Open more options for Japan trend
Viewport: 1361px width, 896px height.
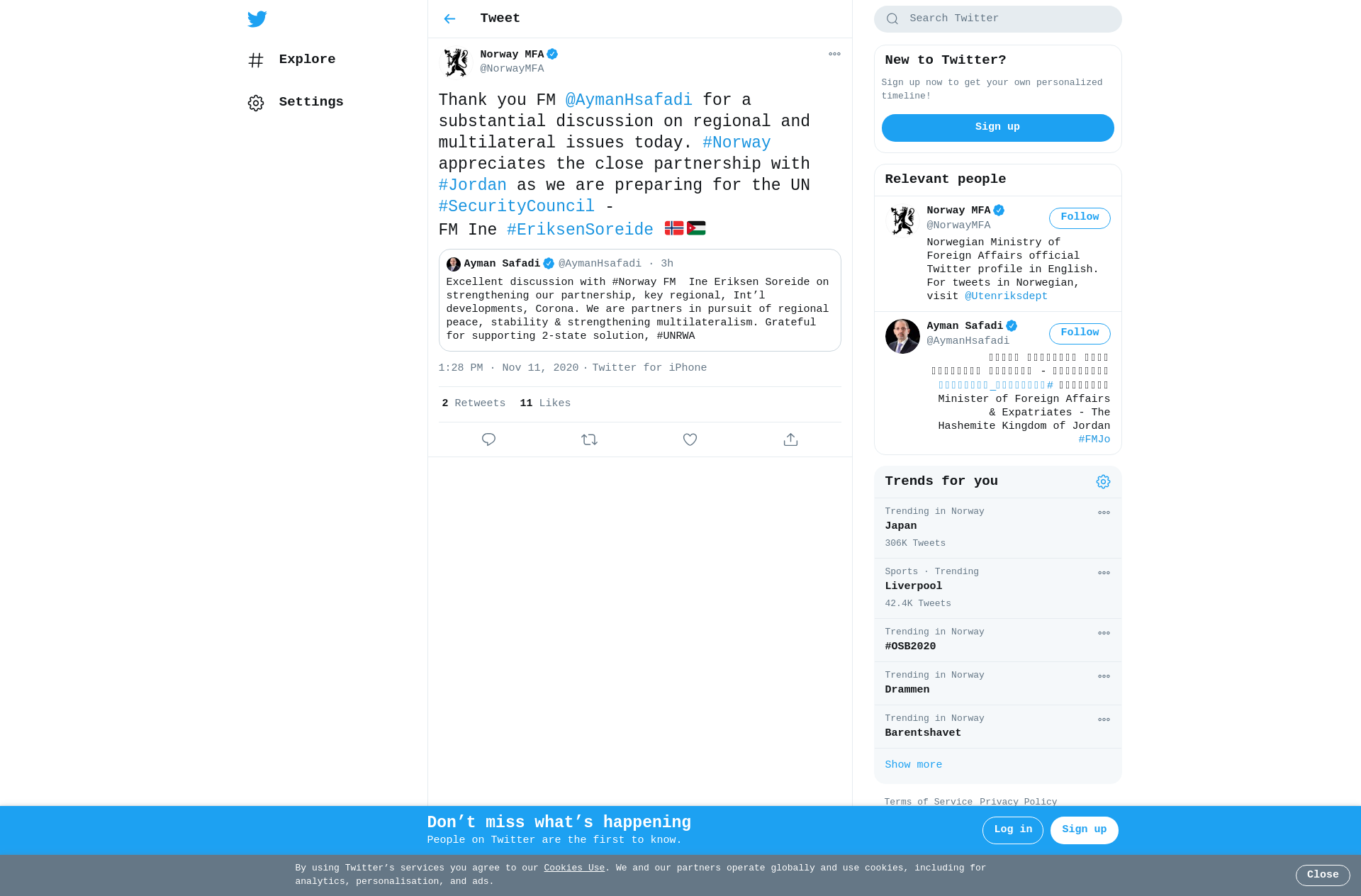pyautogui.click(x=1104, y=513)
